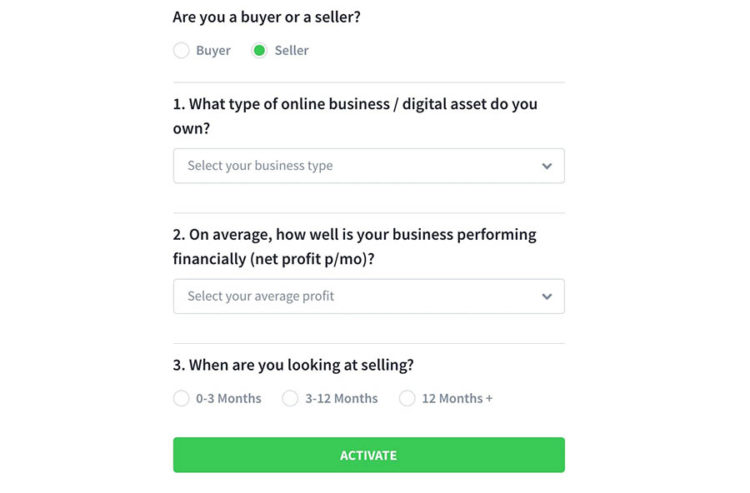Click the question 1 business type heading
750x493 pixels.
tap(355, 116)
